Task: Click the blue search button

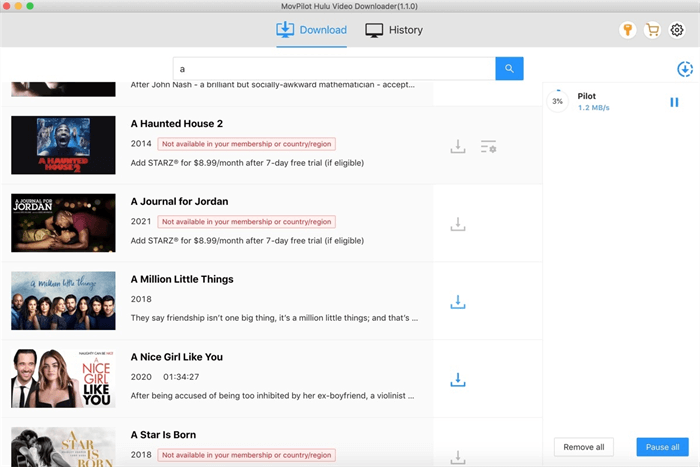Action: pyautogui.click(x=509, y=69)
